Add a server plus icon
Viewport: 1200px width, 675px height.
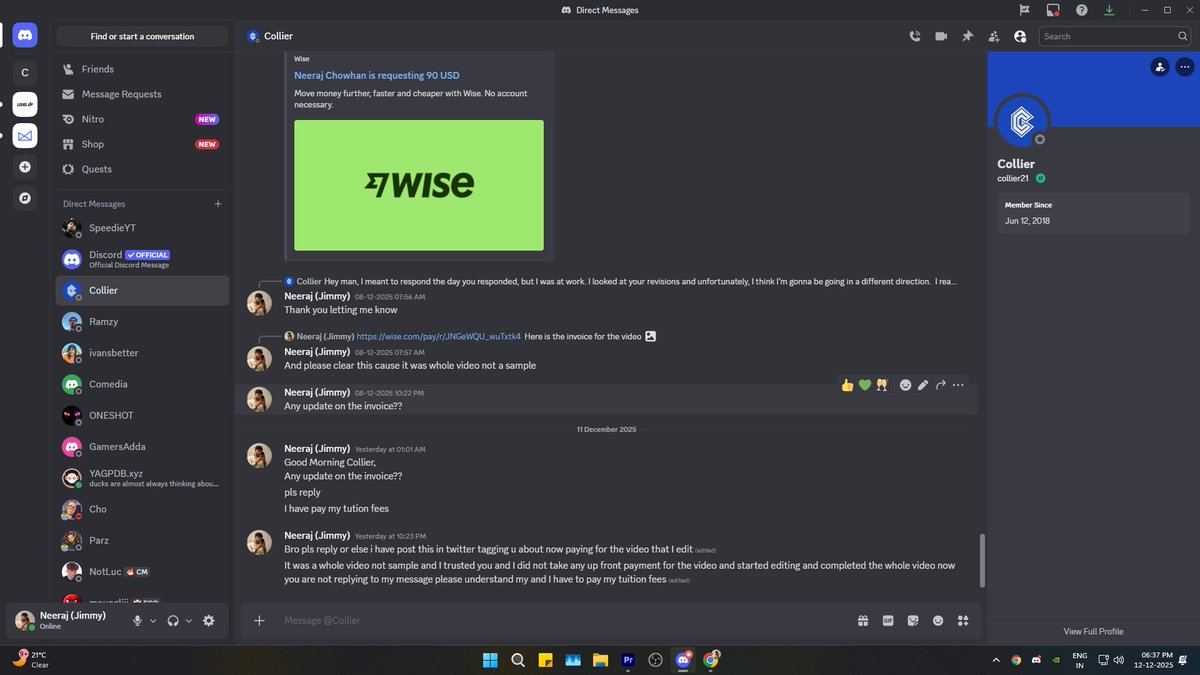coord(25,167)
